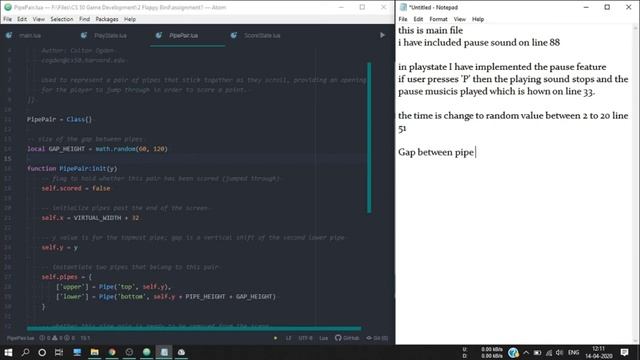Click the GitHub icon in Atom status bar
Image resolution: width=640 pixels, height=360 pixels.
[x=347, y=338]
